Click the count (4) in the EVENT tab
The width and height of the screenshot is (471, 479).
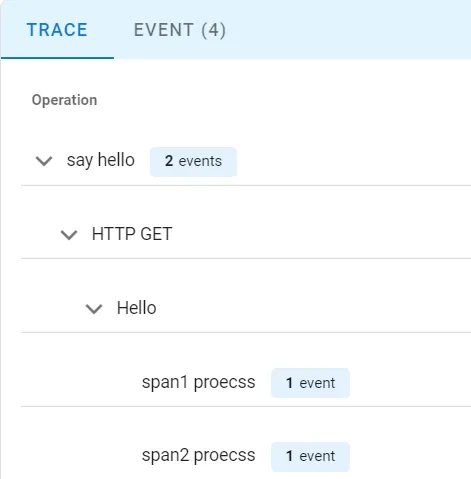point(213,30)
